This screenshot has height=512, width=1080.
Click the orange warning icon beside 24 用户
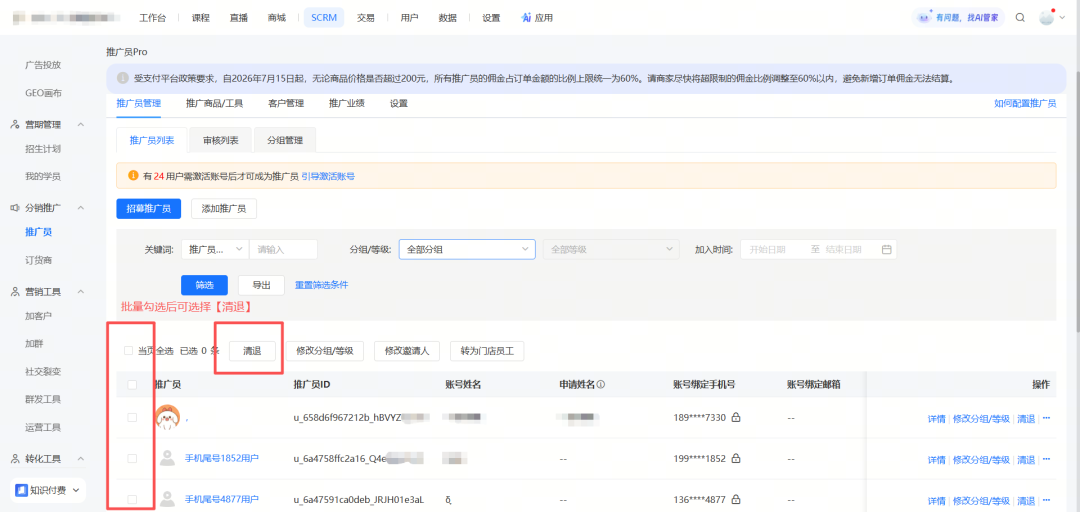click(134, 176)
